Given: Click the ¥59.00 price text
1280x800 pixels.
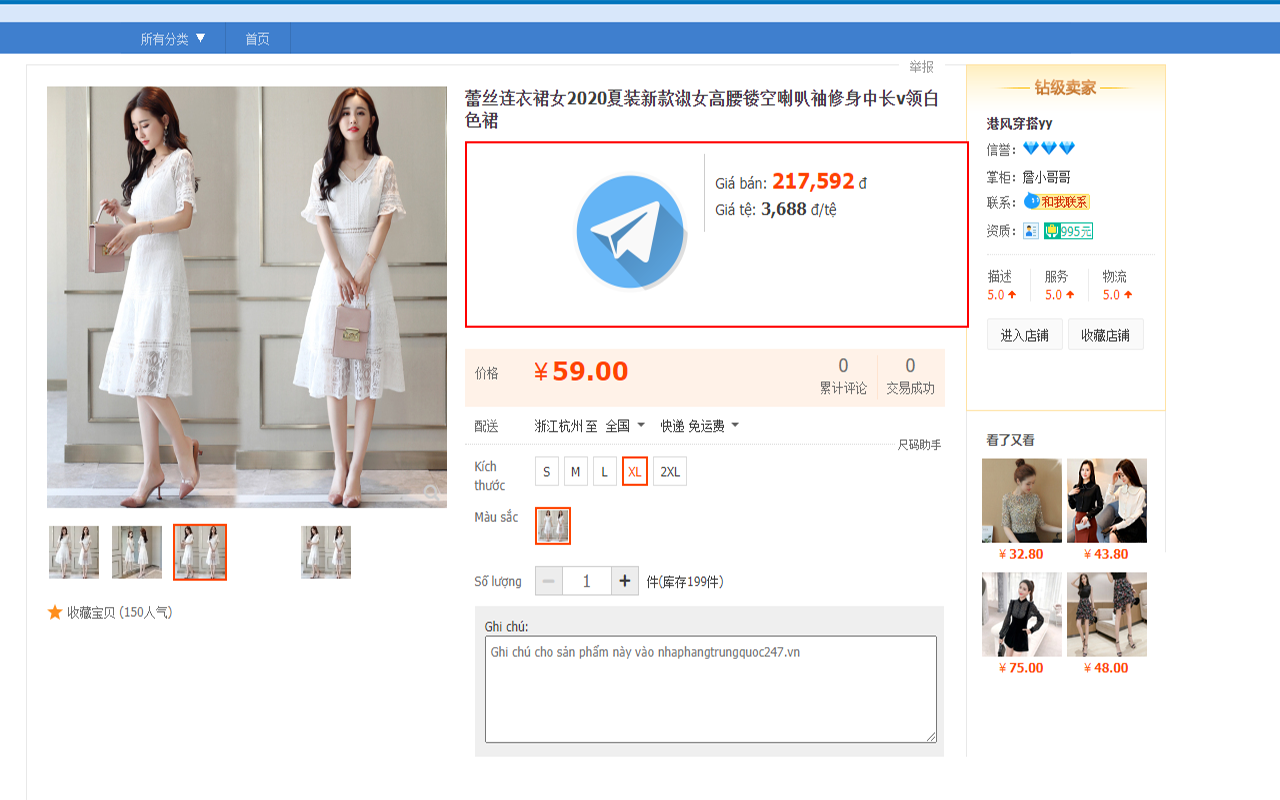Looking at the screenshot, I should 580,372.
